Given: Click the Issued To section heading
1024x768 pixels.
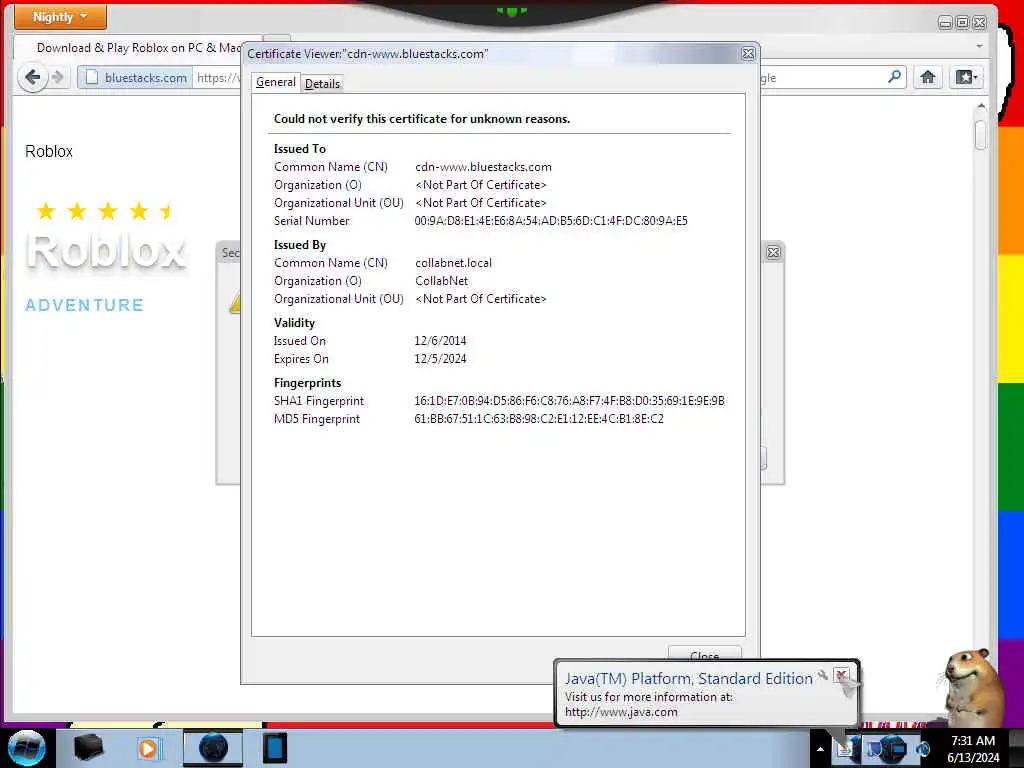Looking at the screenshot, I should pyautogui.click(x=300, y=149).
